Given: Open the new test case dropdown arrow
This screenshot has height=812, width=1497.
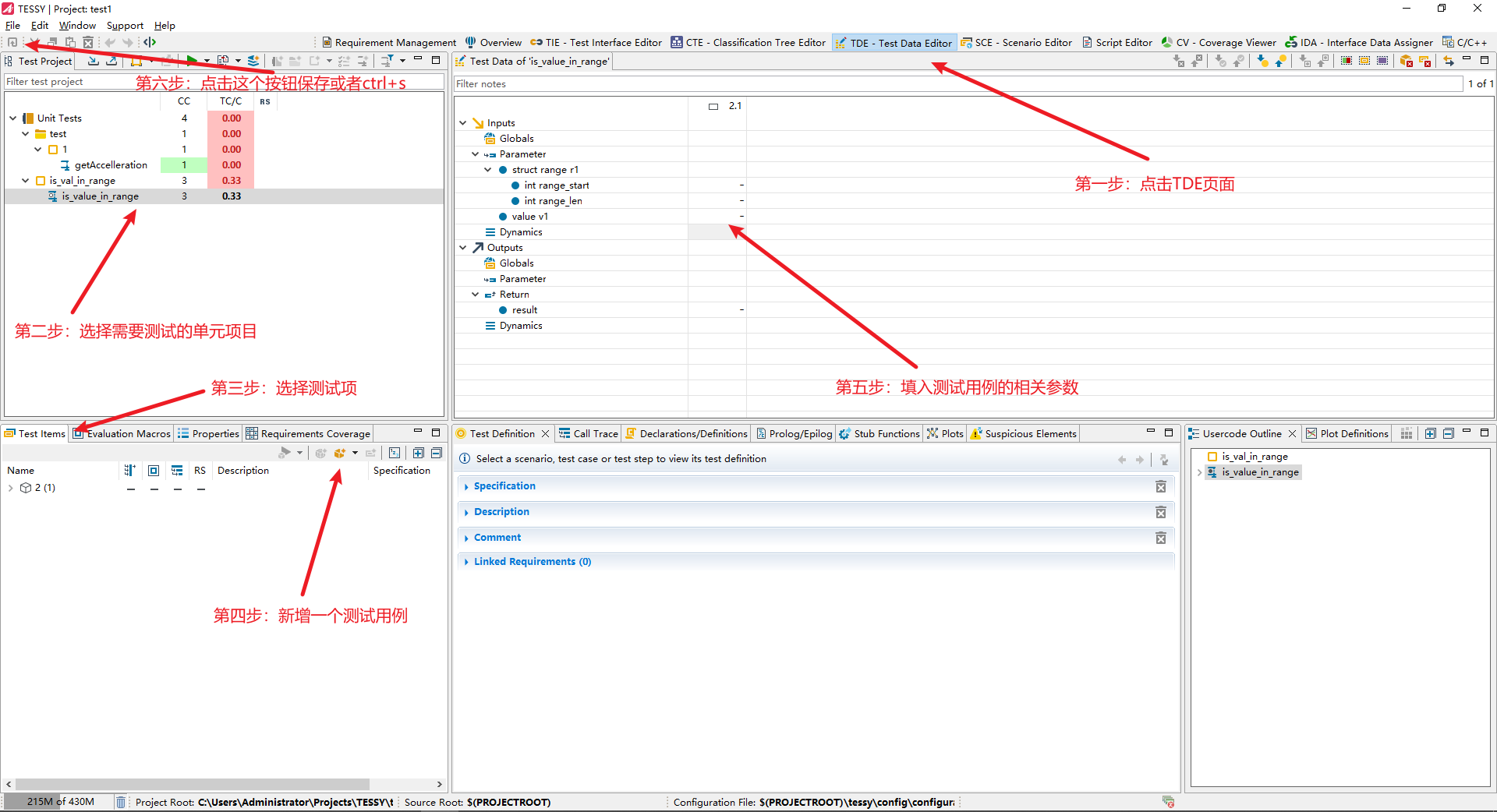Looking at the screenshot, I should (x=355, y=453).
